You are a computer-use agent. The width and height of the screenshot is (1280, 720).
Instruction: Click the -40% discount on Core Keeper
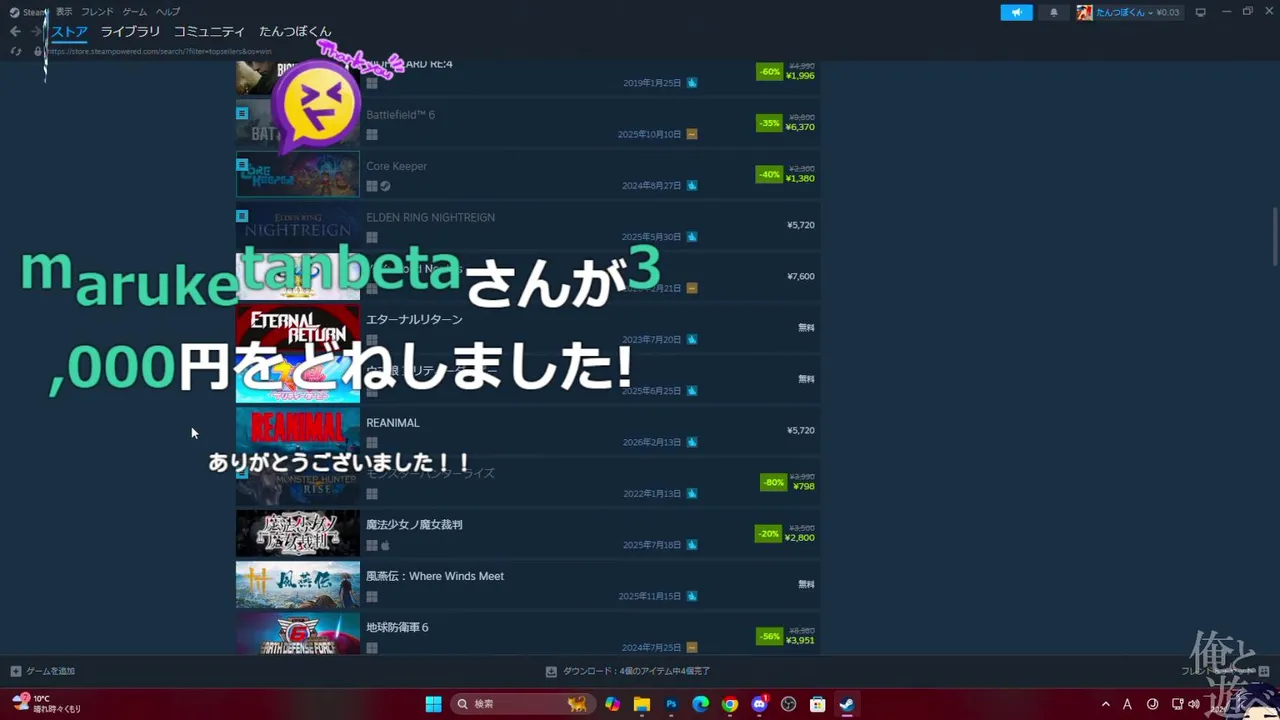[x=769, y=174]
